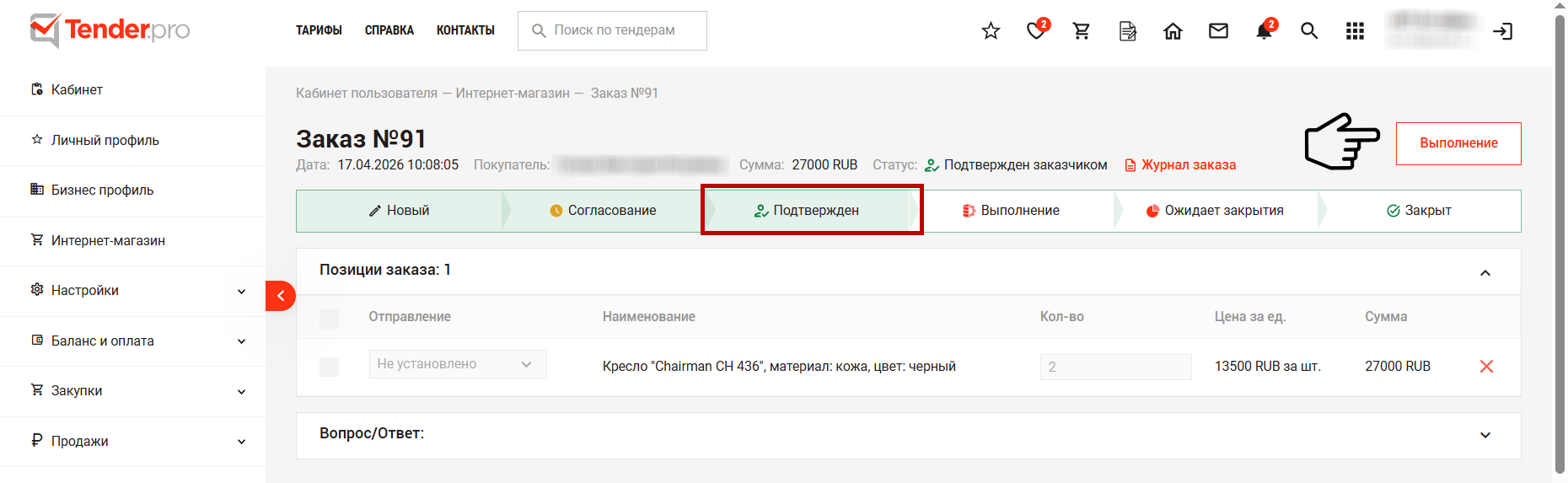This screenshot has height=483, width=1568.
Task: Click the logout arrow icon
Action: (1502, 31)
